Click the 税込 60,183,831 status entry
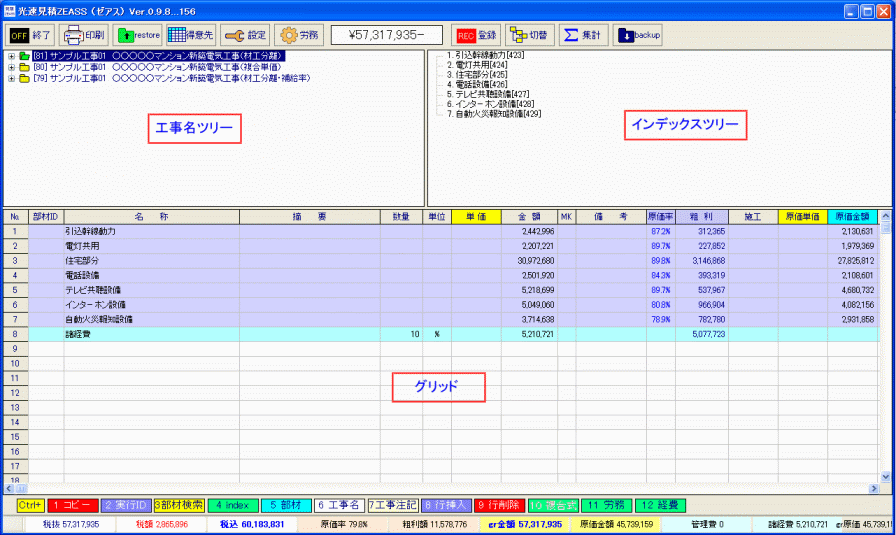This screenshot has height=535, width=896. point(252,524)
